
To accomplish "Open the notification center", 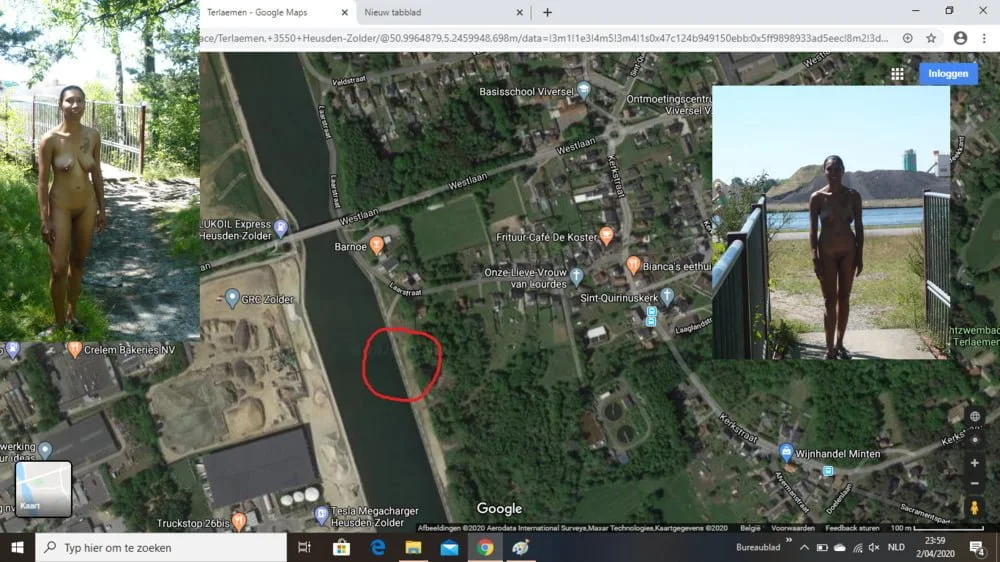I will click(x=977, y=547).
